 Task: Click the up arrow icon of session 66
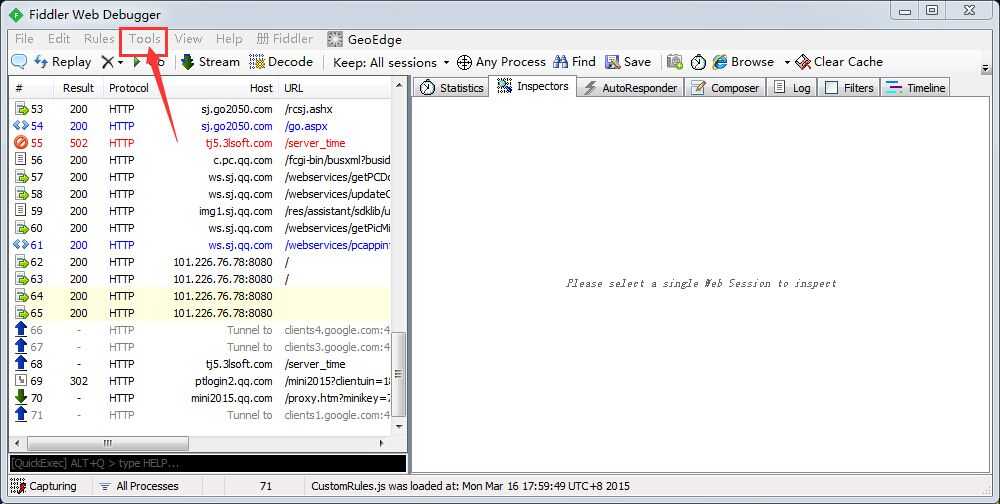click(20, 329)
